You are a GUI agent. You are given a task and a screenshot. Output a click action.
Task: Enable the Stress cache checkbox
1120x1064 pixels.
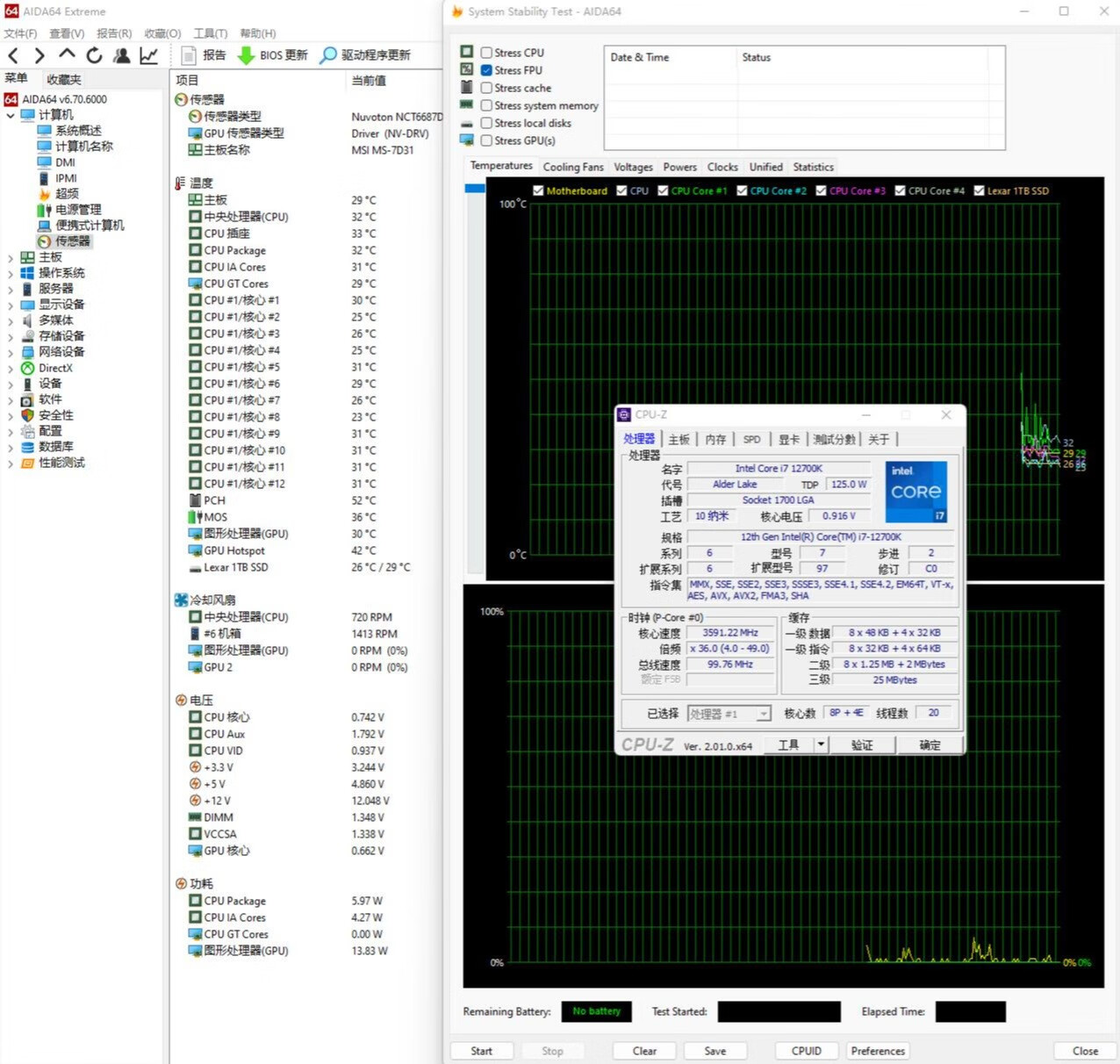click(486, 88)
